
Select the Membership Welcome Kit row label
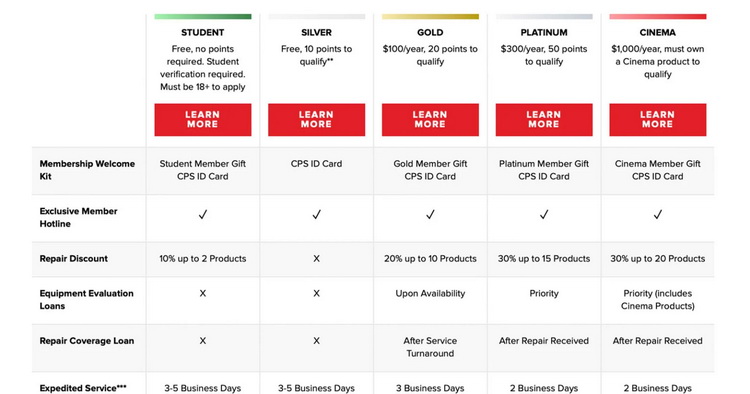87,170
